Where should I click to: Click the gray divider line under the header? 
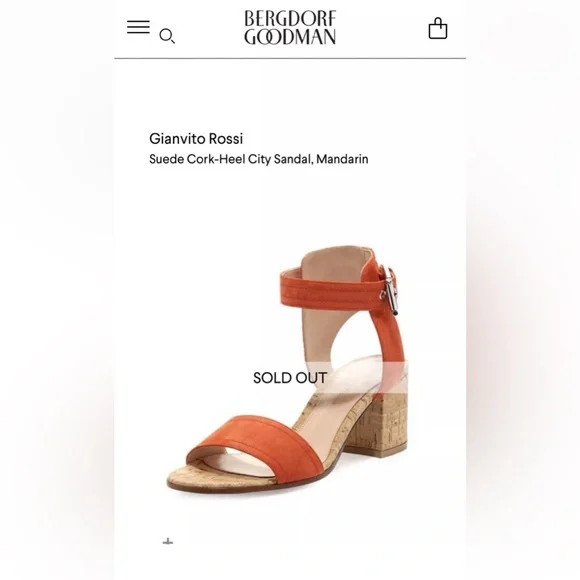290,58
